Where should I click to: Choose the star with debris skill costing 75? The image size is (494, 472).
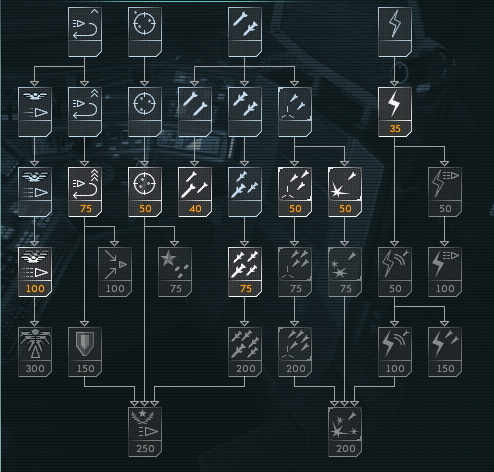tap(175, 272)
